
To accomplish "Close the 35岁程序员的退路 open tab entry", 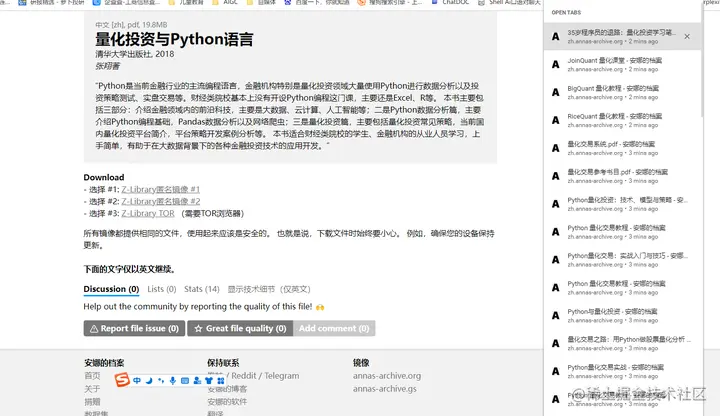I will 687,36.
